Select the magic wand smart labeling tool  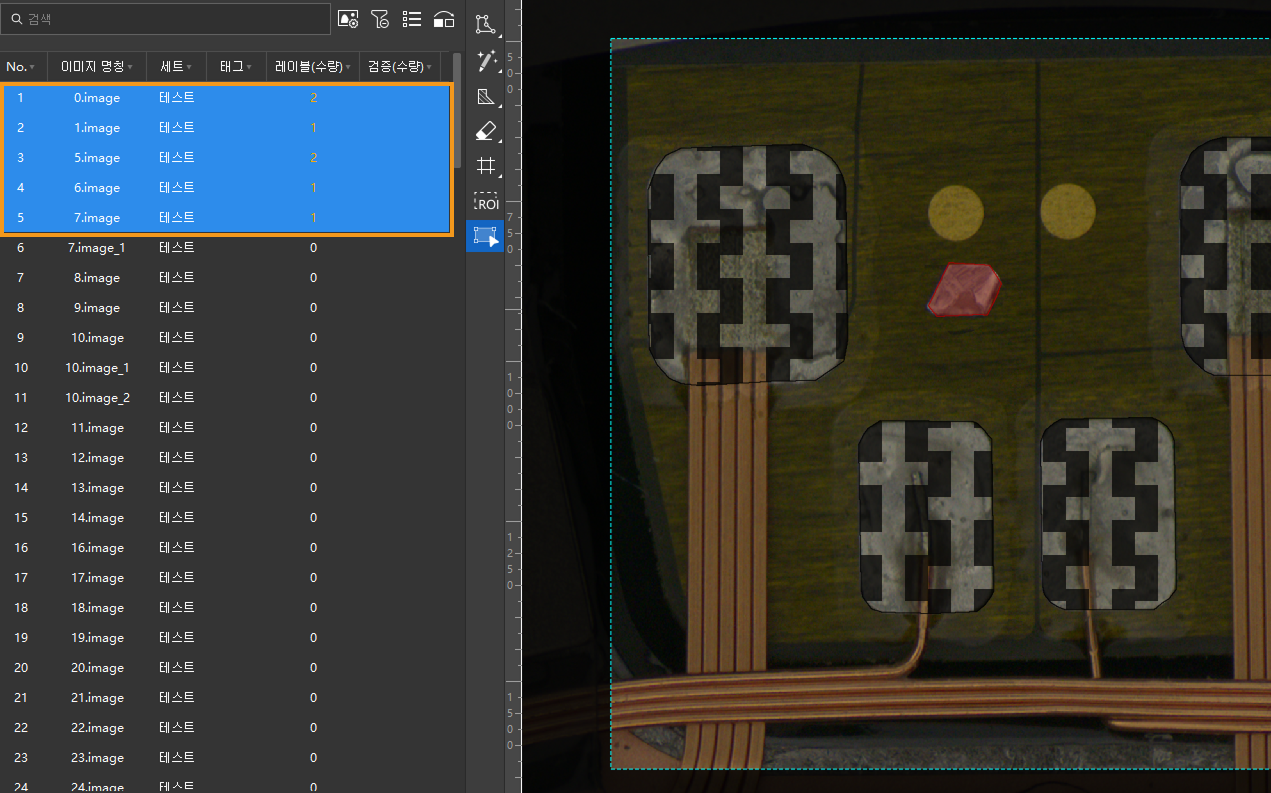(x=486, y=62)
